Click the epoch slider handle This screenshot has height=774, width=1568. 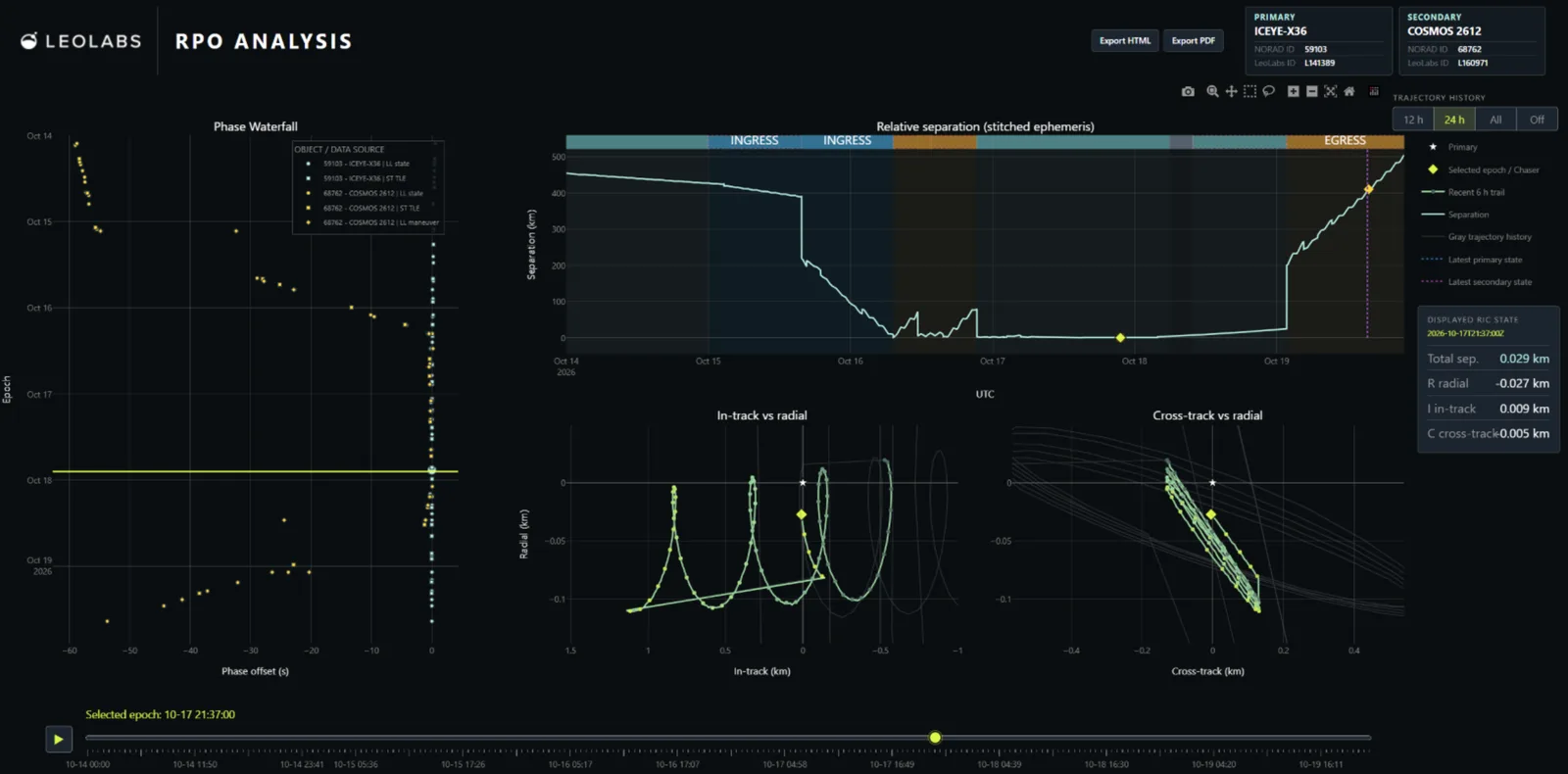935,738
